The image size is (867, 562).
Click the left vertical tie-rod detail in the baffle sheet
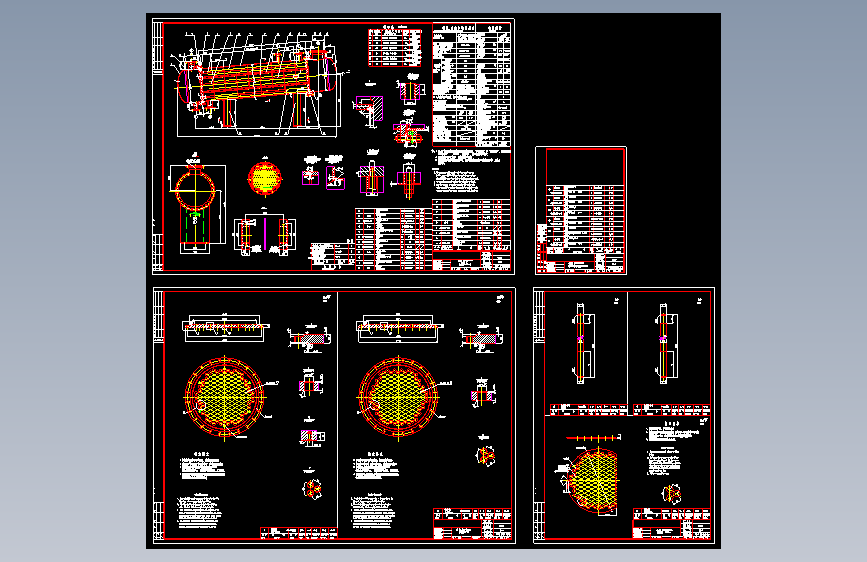(x=582, y=343)
